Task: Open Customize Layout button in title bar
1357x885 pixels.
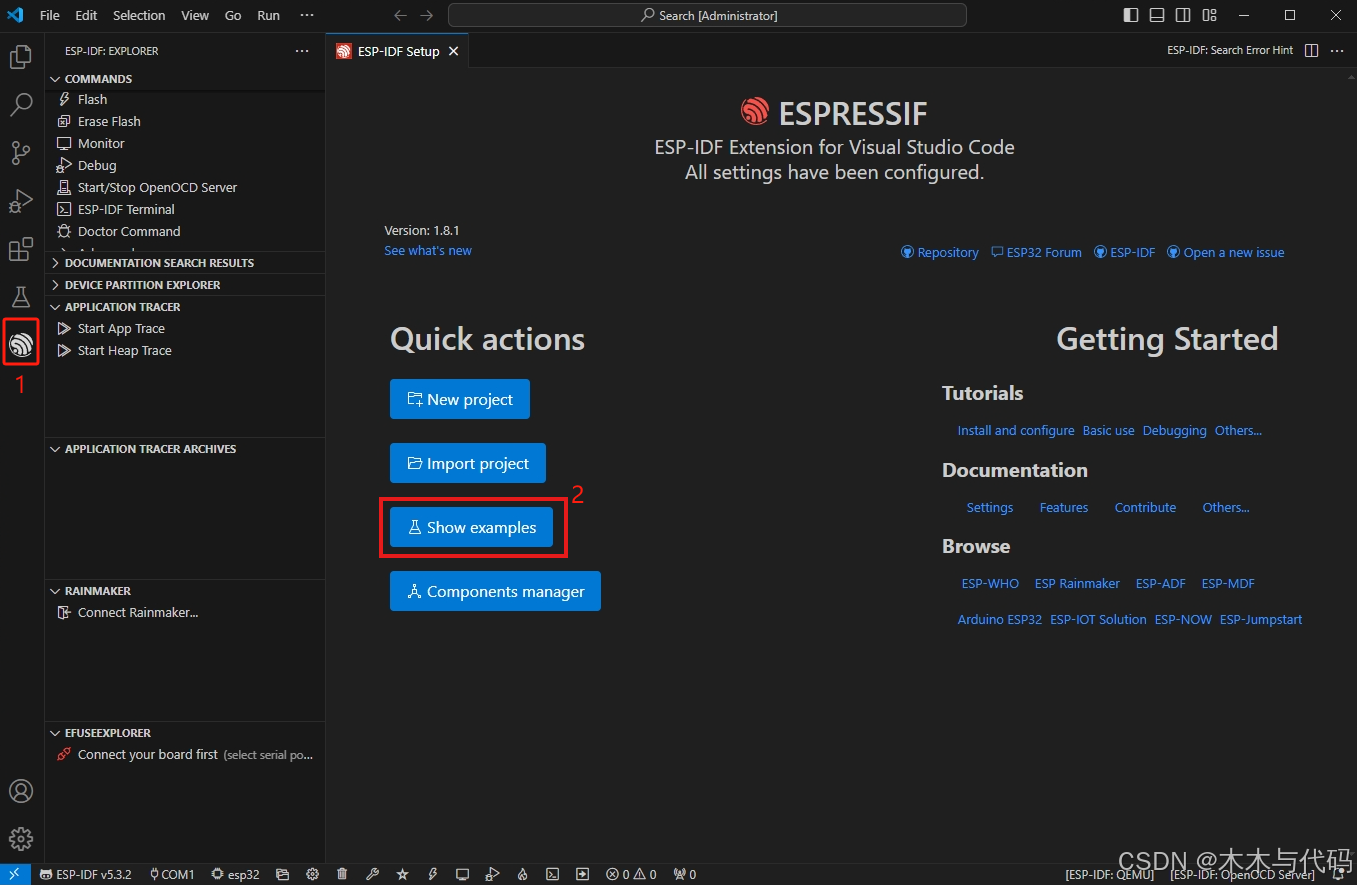Action: coord(1209,15)
